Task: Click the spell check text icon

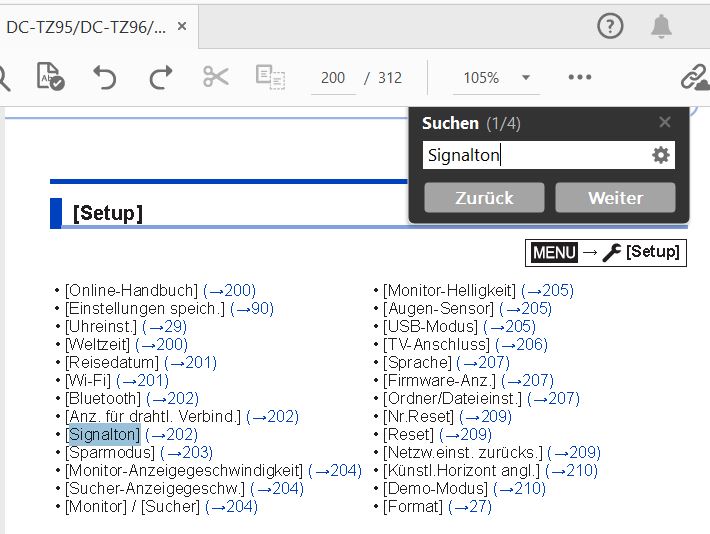Action: (50, 78)
